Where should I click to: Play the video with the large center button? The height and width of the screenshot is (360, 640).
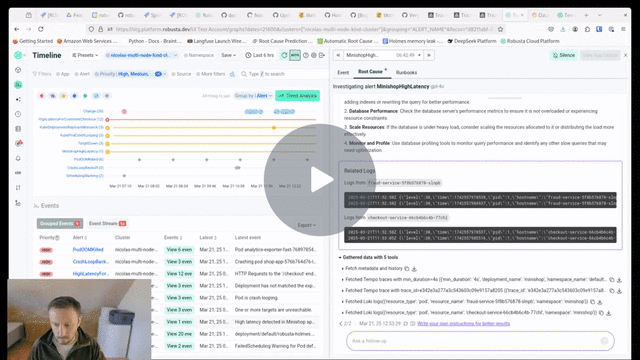[320, 180]
